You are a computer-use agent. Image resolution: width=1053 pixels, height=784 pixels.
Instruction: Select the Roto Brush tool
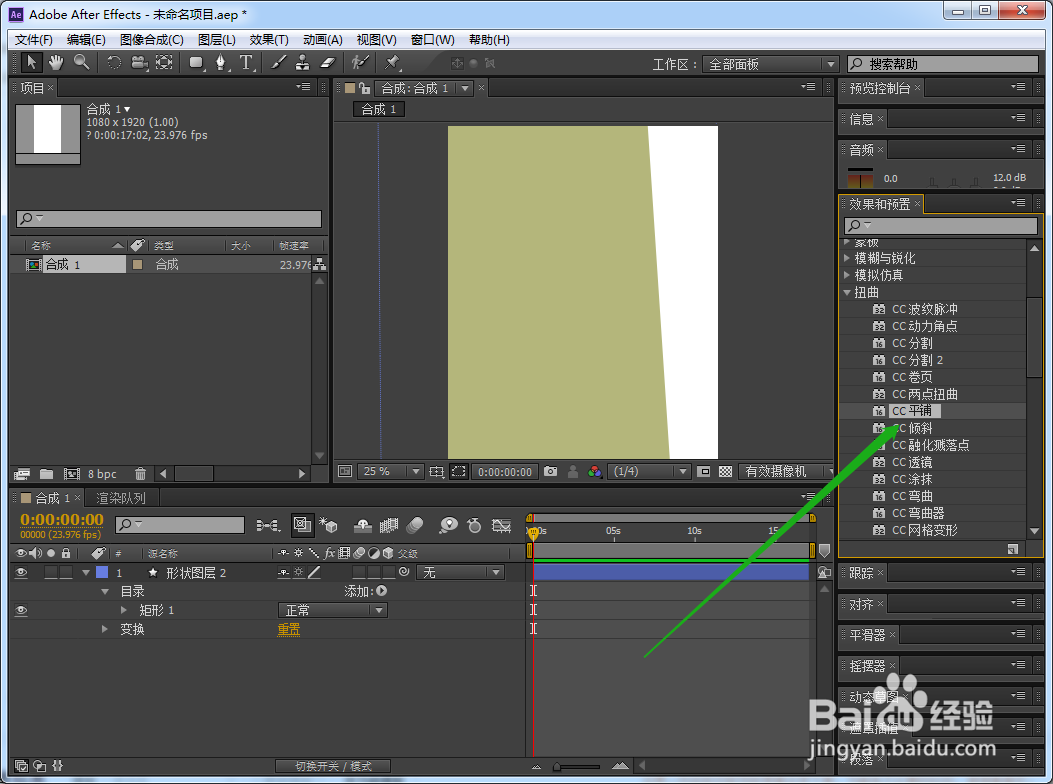(360, 63)
